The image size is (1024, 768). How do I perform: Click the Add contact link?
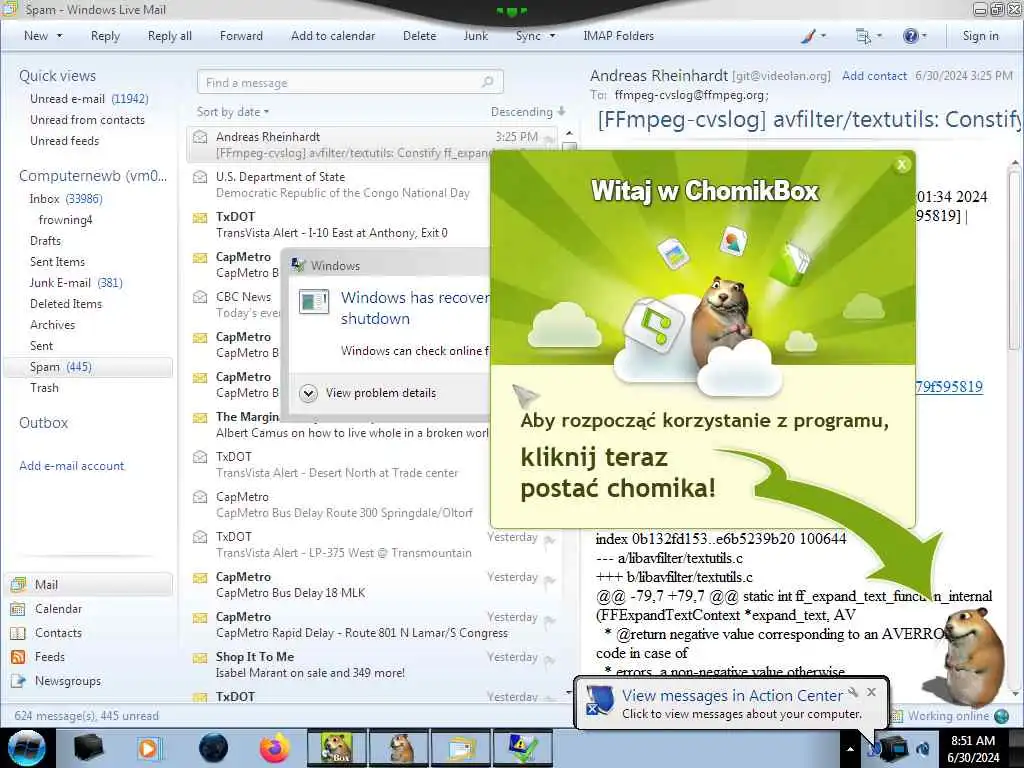874,76
